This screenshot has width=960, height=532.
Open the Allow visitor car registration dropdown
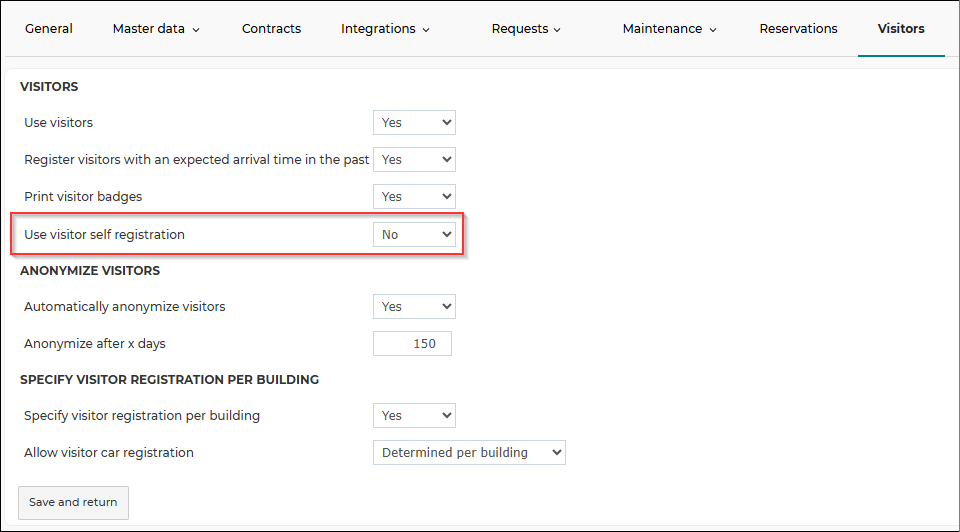click(x=470, y=452)
